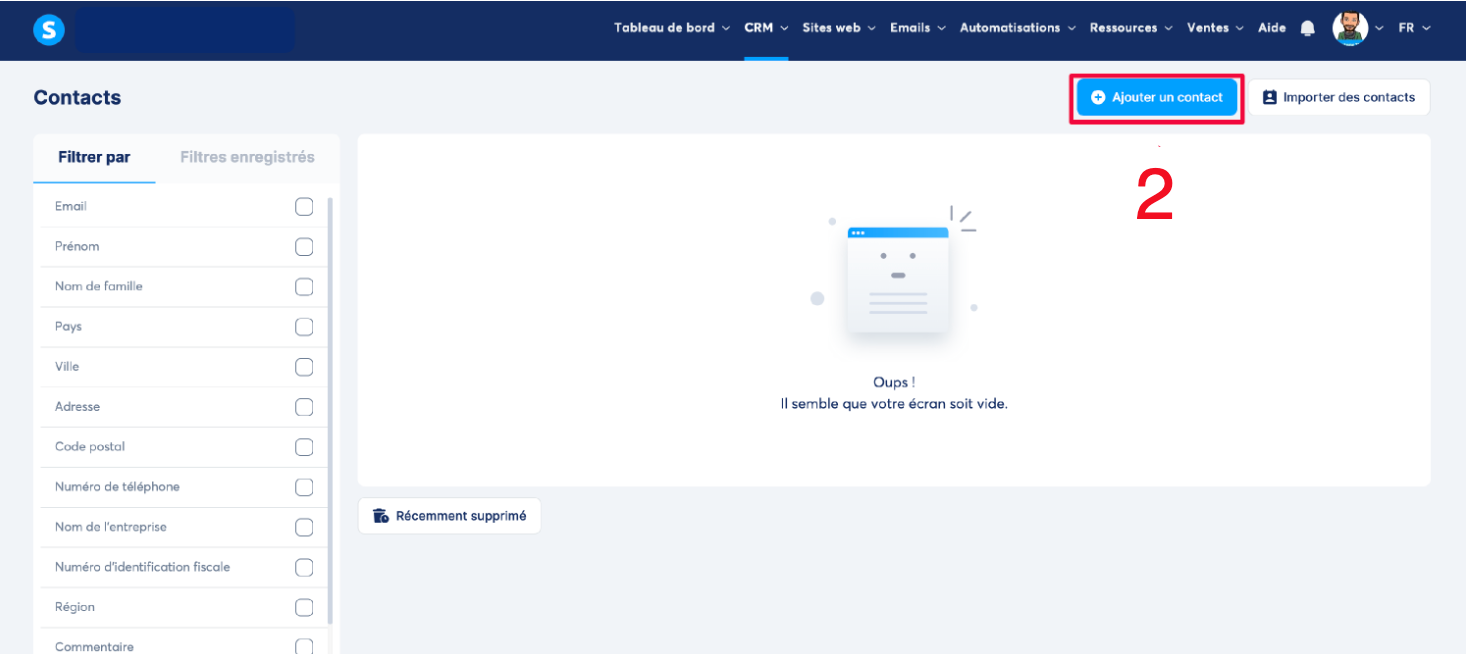1466x654 pixels.
Task: Expand the Tableau de bord menu
Action: click(x=672, y=28)
